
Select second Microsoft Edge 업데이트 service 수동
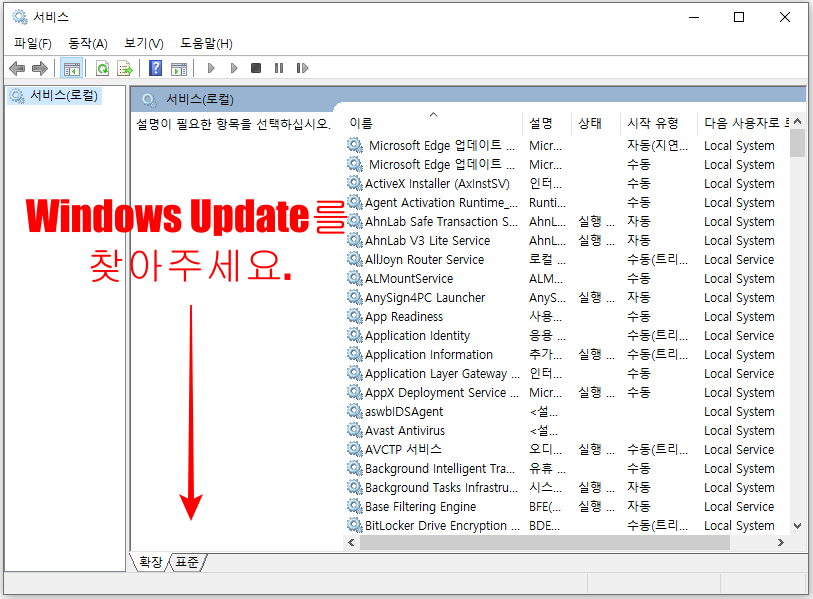pos(566,164)
